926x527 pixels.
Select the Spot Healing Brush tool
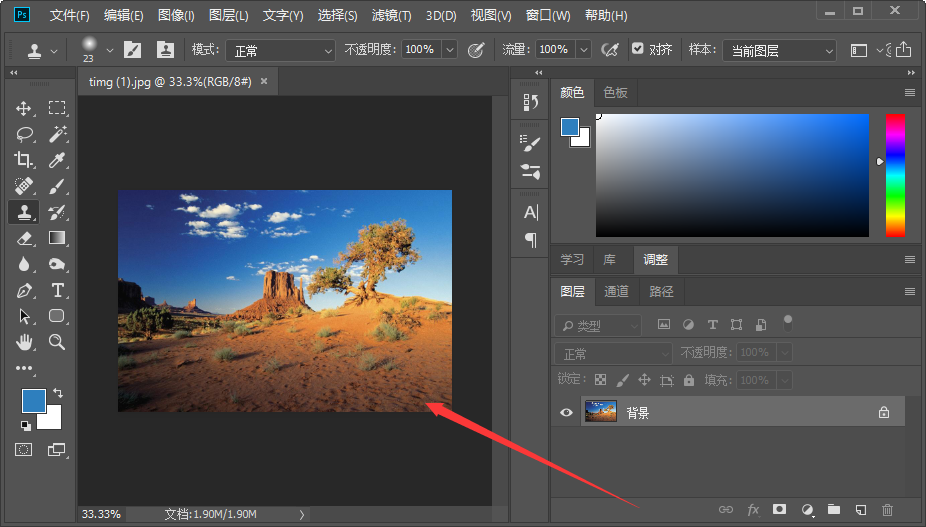pyautogui.click(x=24, y=186)
